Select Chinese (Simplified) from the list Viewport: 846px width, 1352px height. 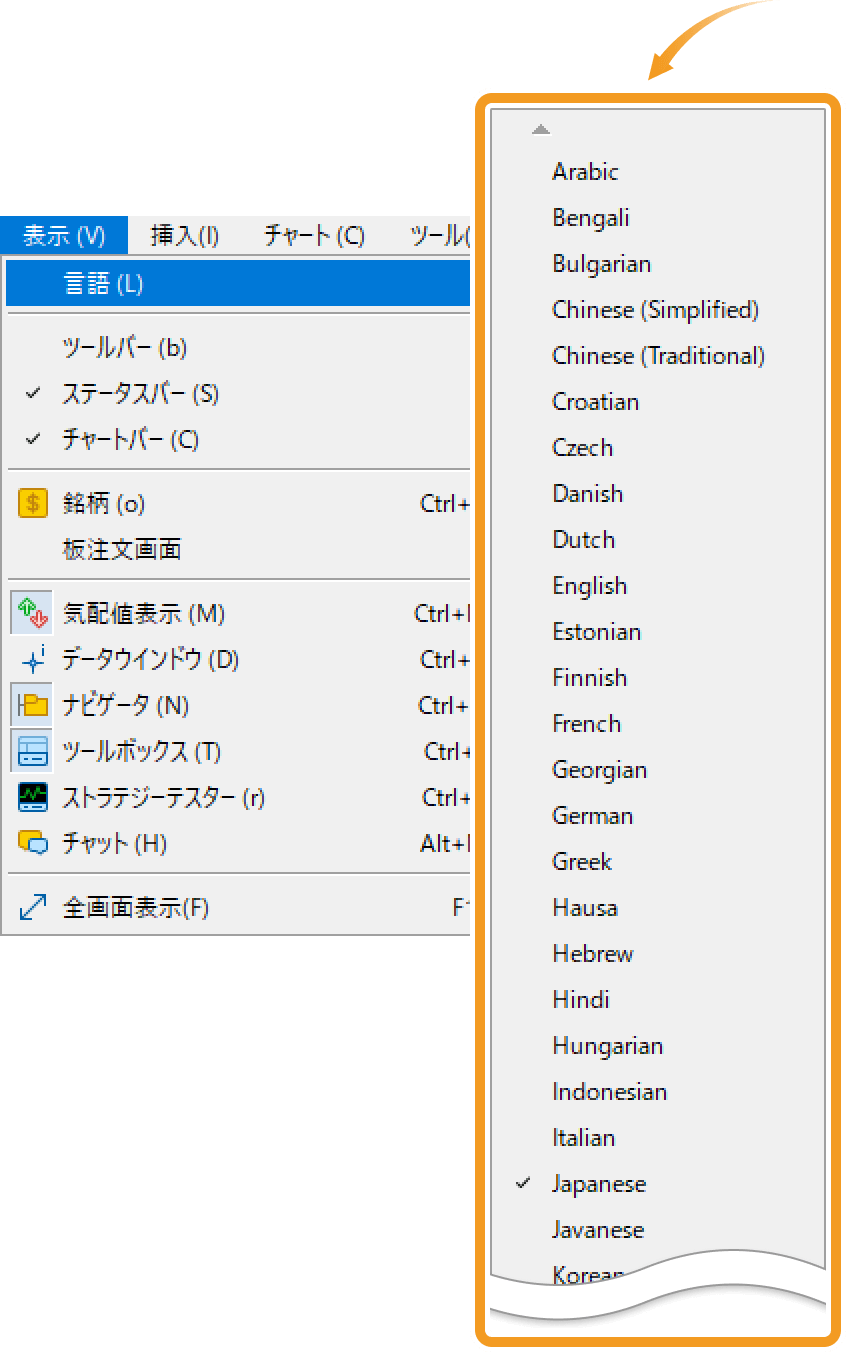tap(656, 310)
